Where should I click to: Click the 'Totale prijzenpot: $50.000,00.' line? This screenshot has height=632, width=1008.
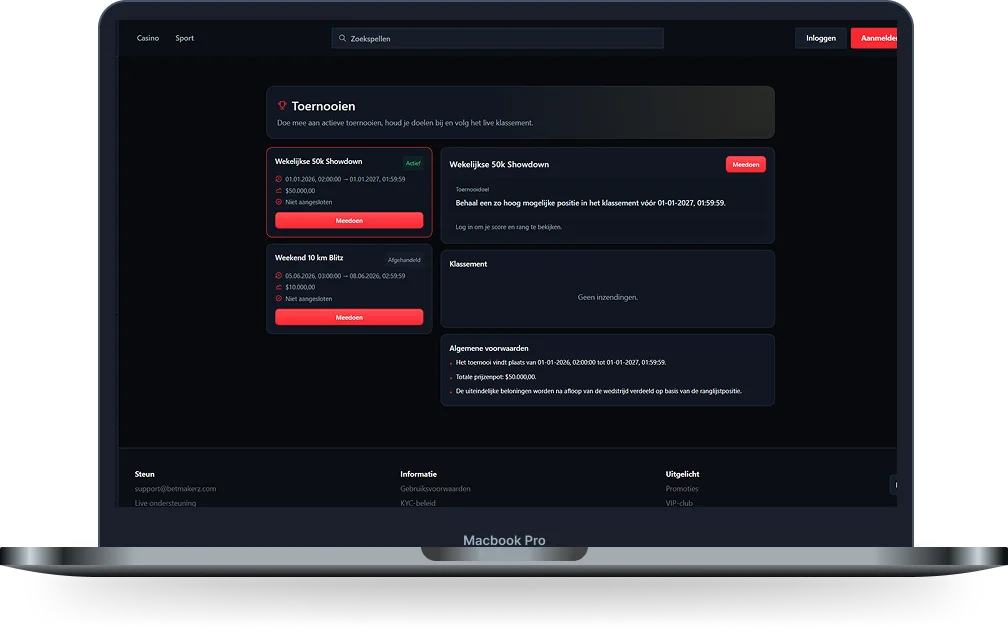coord(496,377)
